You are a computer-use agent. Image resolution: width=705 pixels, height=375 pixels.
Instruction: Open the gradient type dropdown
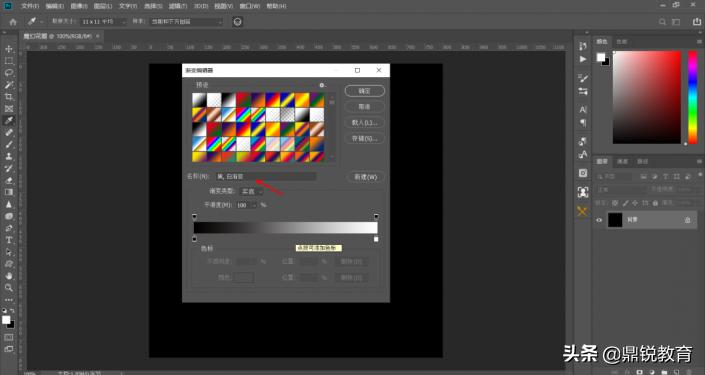tap(252, 192)
